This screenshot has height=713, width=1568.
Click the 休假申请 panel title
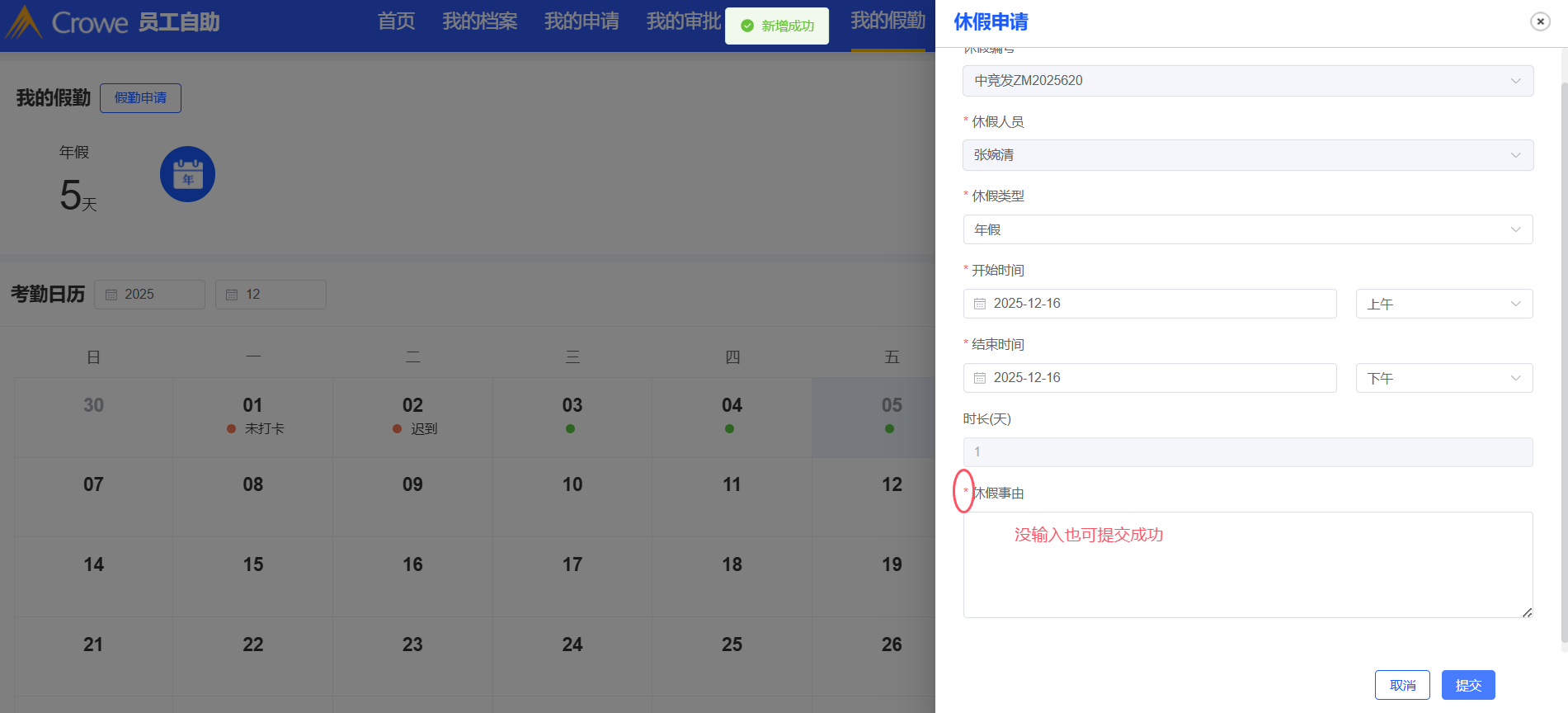(991, 22)
